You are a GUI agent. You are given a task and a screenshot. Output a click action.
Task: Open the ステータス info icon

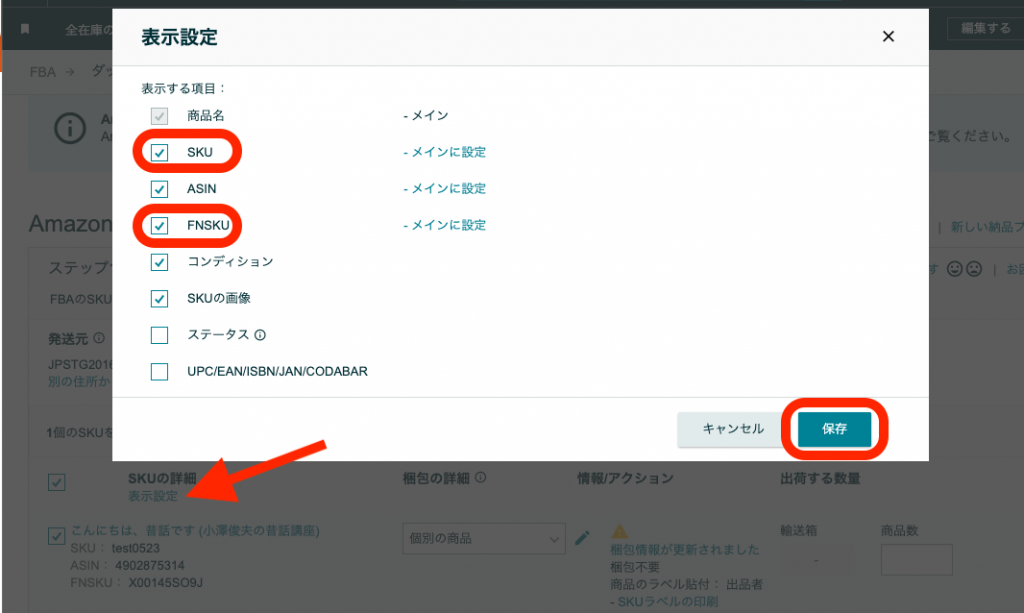coord(260,335)
